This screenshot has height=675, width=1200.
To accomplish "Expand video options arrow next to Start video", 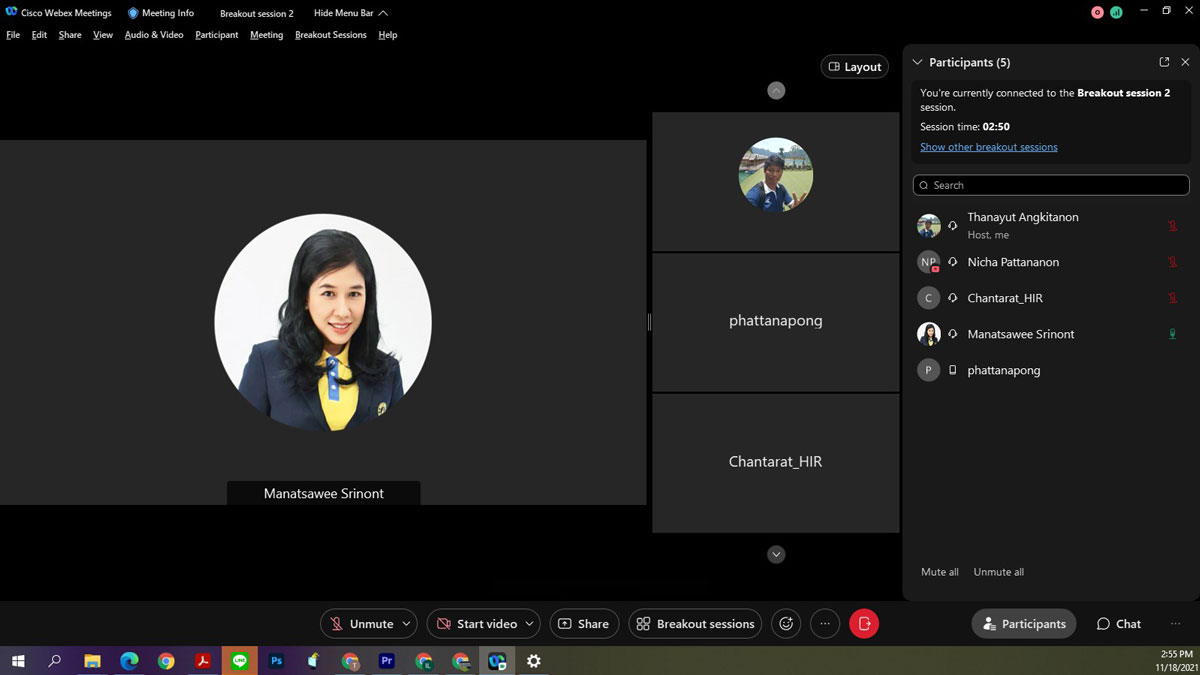I will click(529, 624).
